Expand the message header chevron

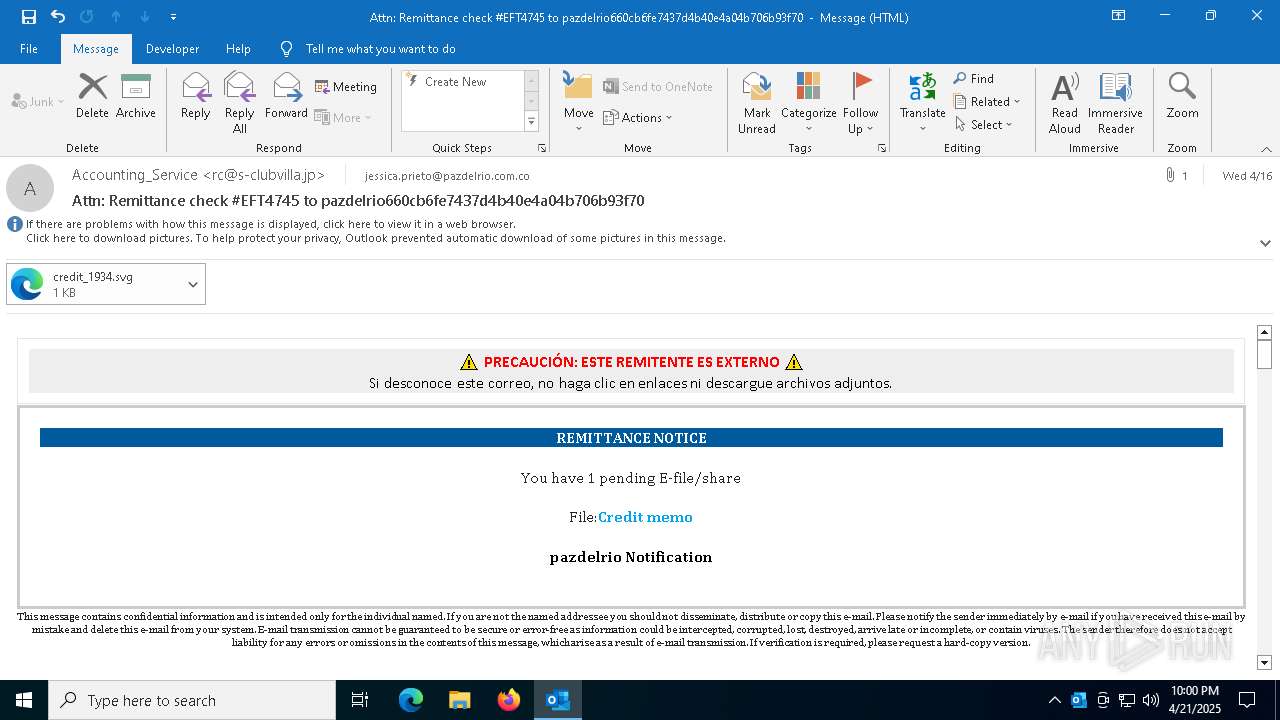1265,243
